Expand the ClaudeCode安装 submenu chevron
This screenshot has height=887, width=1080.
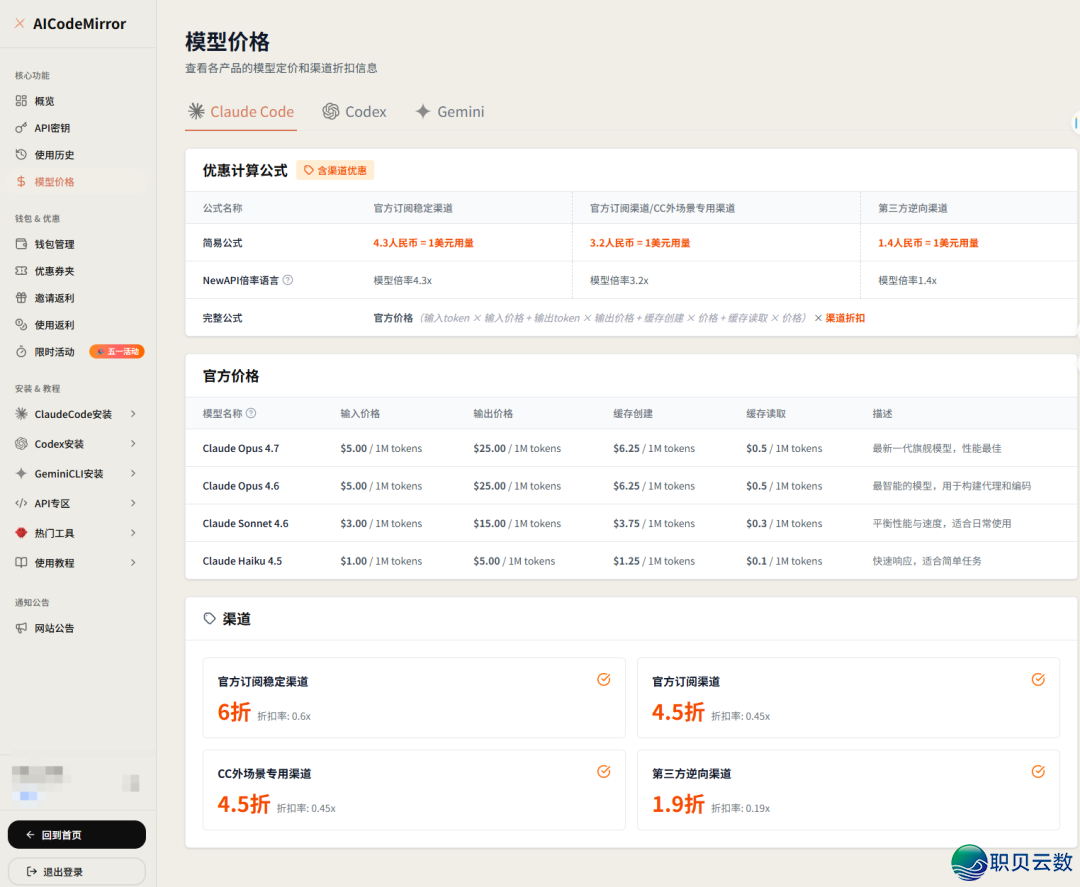point(133,414)
